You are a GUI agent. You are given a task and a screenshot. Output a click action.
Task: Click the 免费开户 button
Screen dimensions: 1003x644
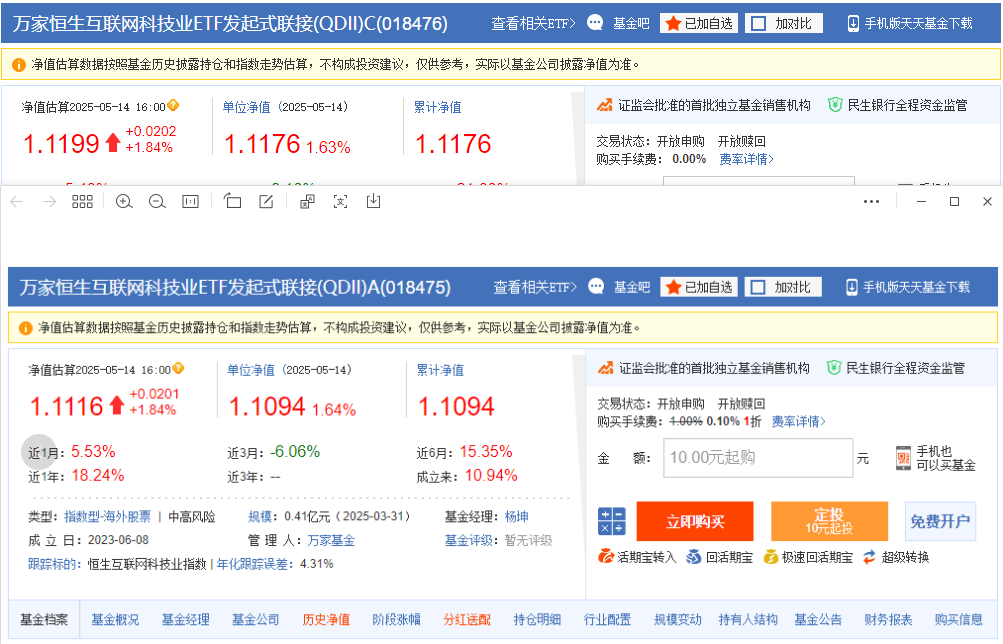940,521
